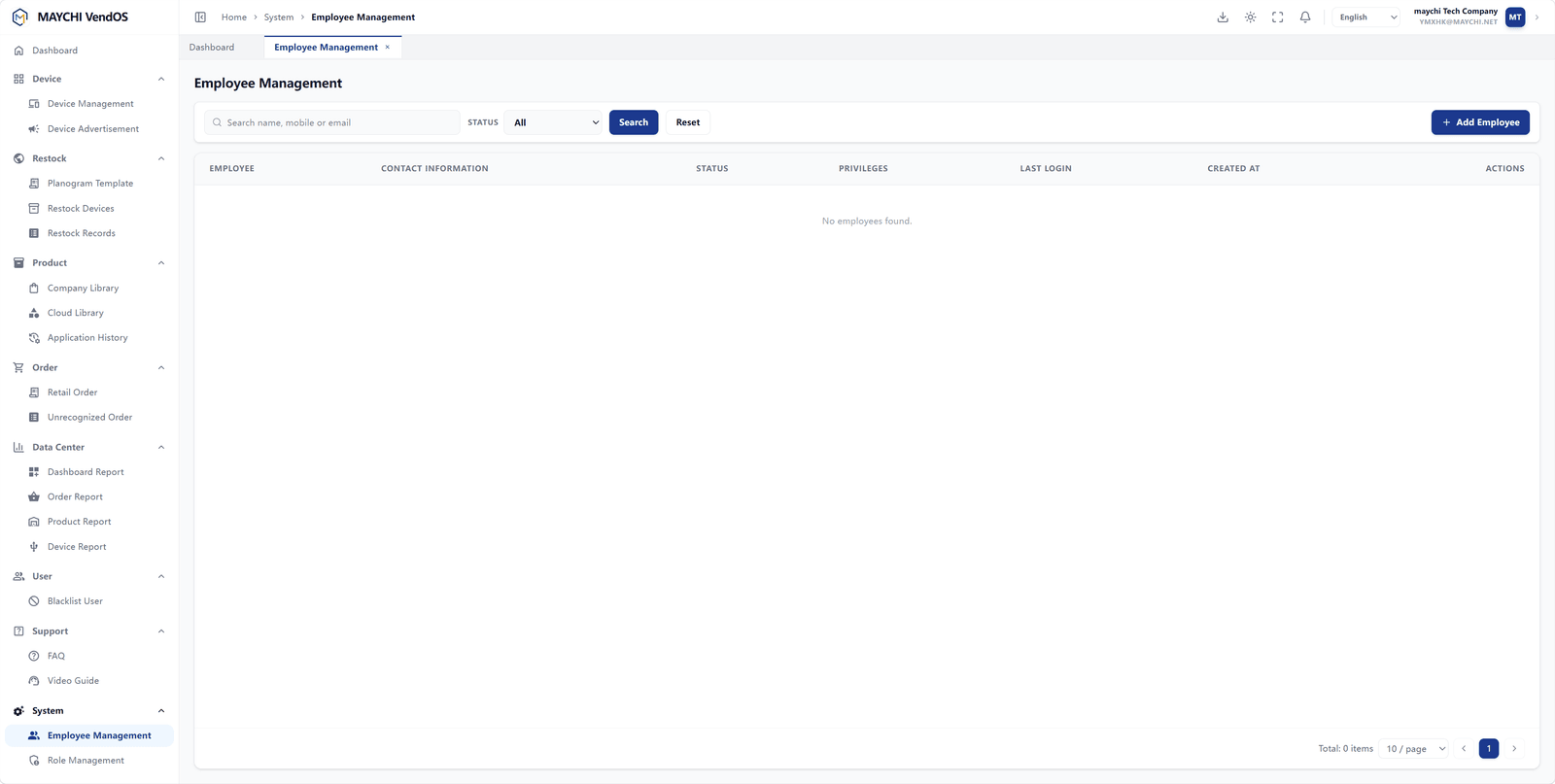Click the MT user avatar

click(x=1515, y=17)
